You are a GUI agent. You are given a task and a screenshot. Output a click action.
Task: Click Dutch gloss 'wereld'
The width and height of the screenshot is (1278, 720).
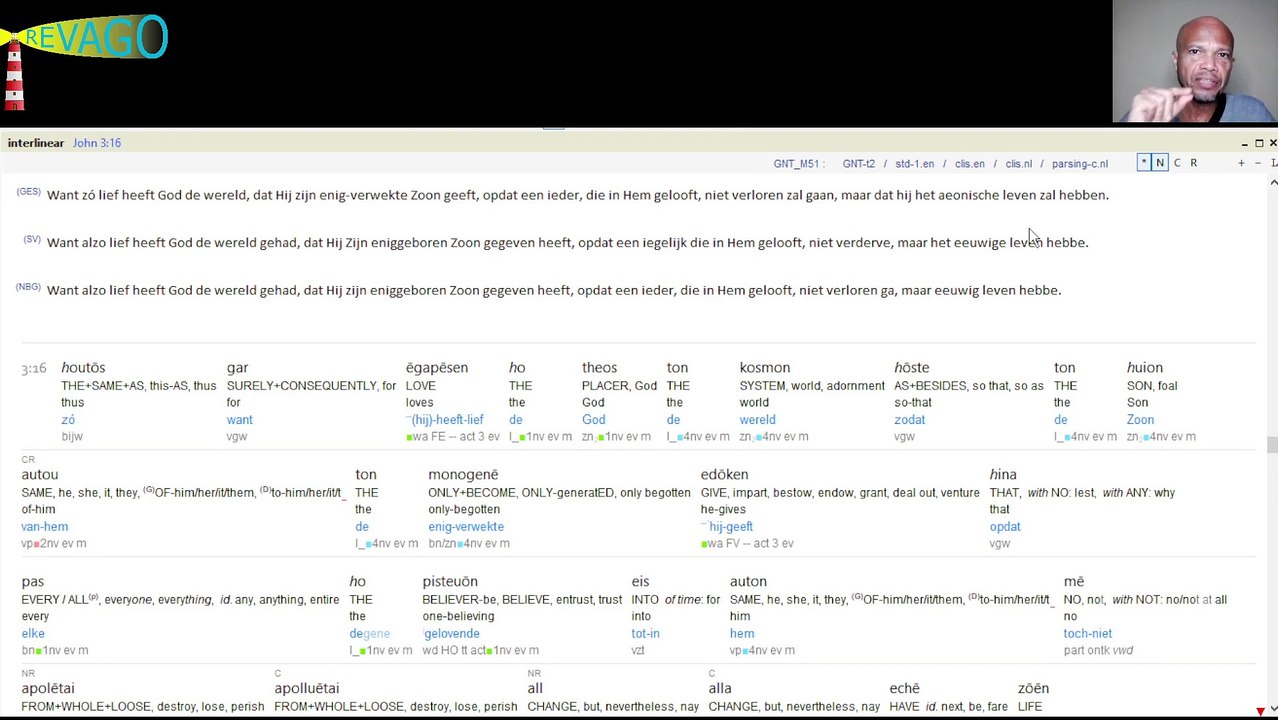click(x=757, y=420)
